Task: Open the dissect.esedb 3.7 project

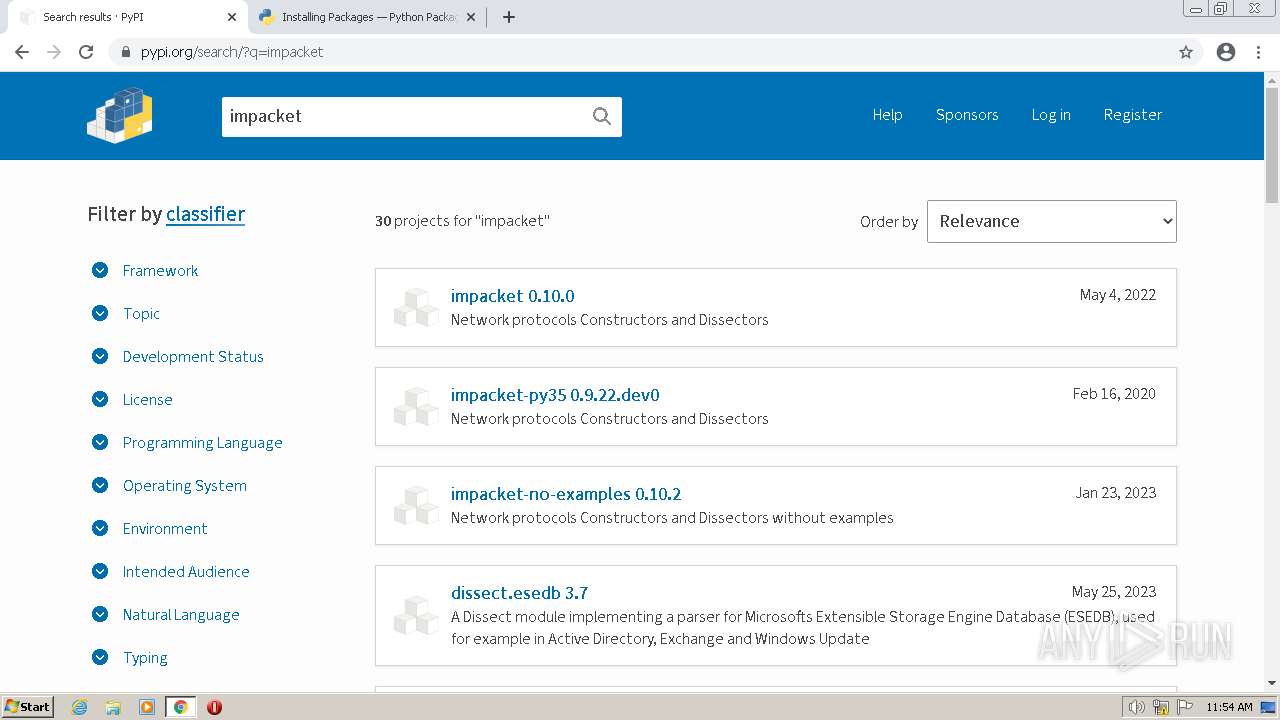Action: tap(519, 593)
